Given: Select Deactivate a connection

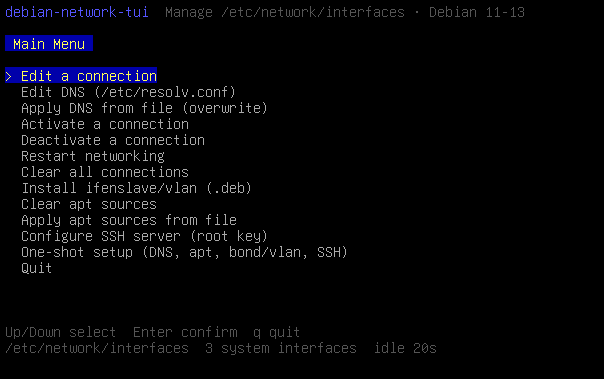Looking at the screenshot, I should pos(113,140).
